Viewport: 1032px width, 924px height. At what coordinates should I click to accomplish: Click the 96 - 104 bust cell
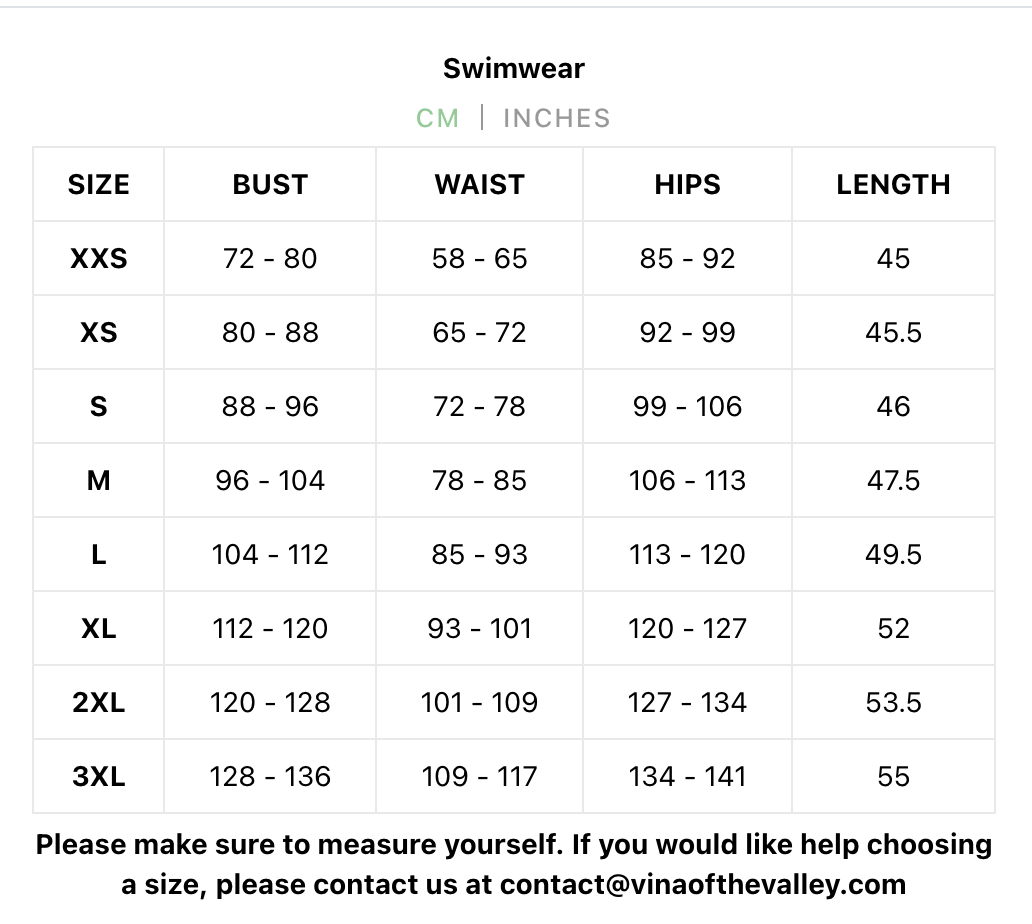click(270, 481)
